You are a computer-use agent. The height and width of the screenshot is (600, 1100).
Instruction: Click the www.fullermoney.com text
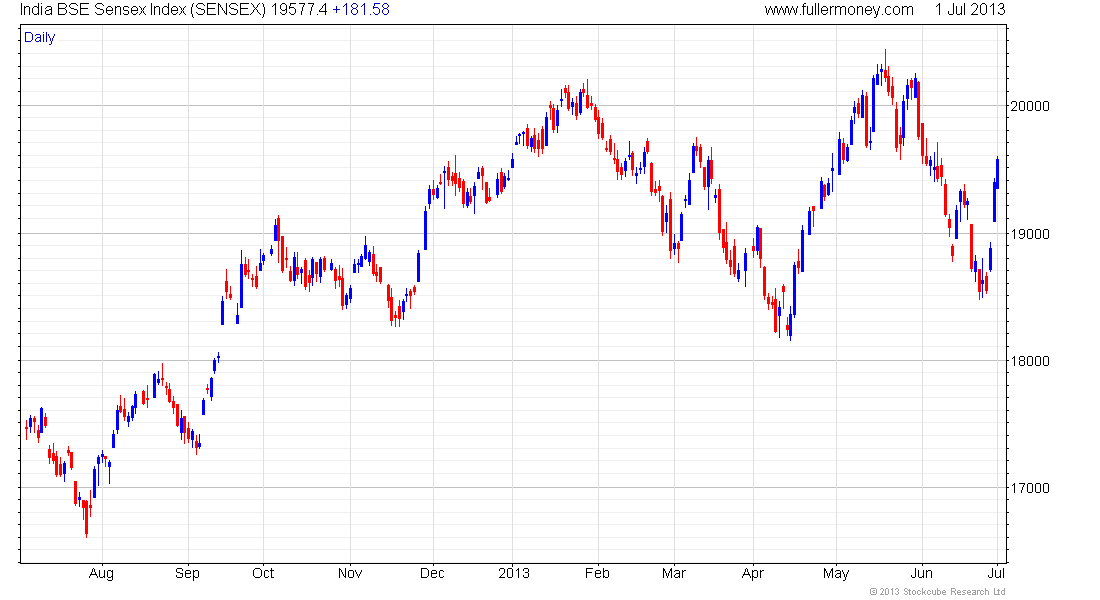tap(839, 10)
